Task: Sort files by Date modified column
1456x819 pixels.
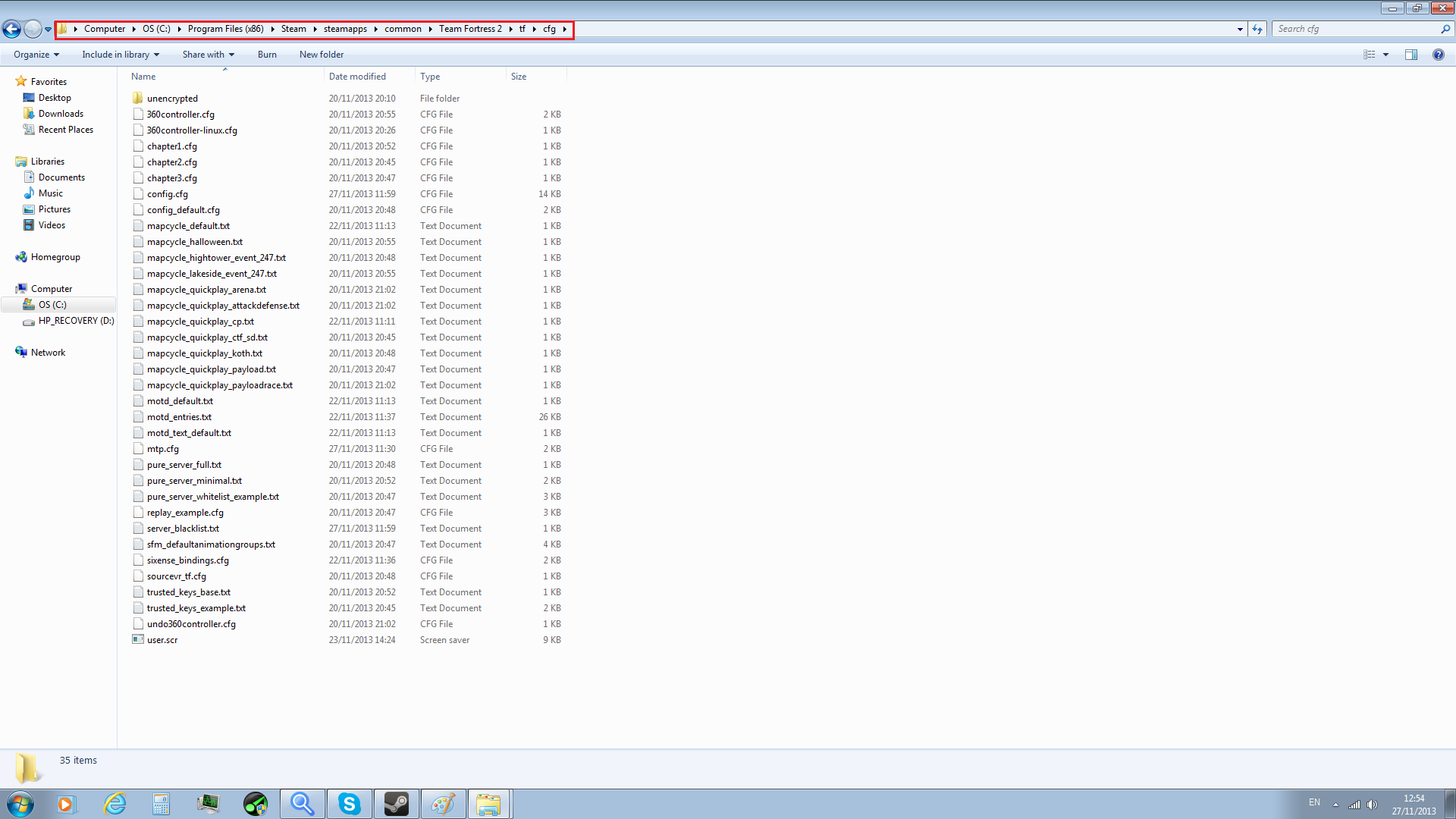Action: tap(357, 77)
